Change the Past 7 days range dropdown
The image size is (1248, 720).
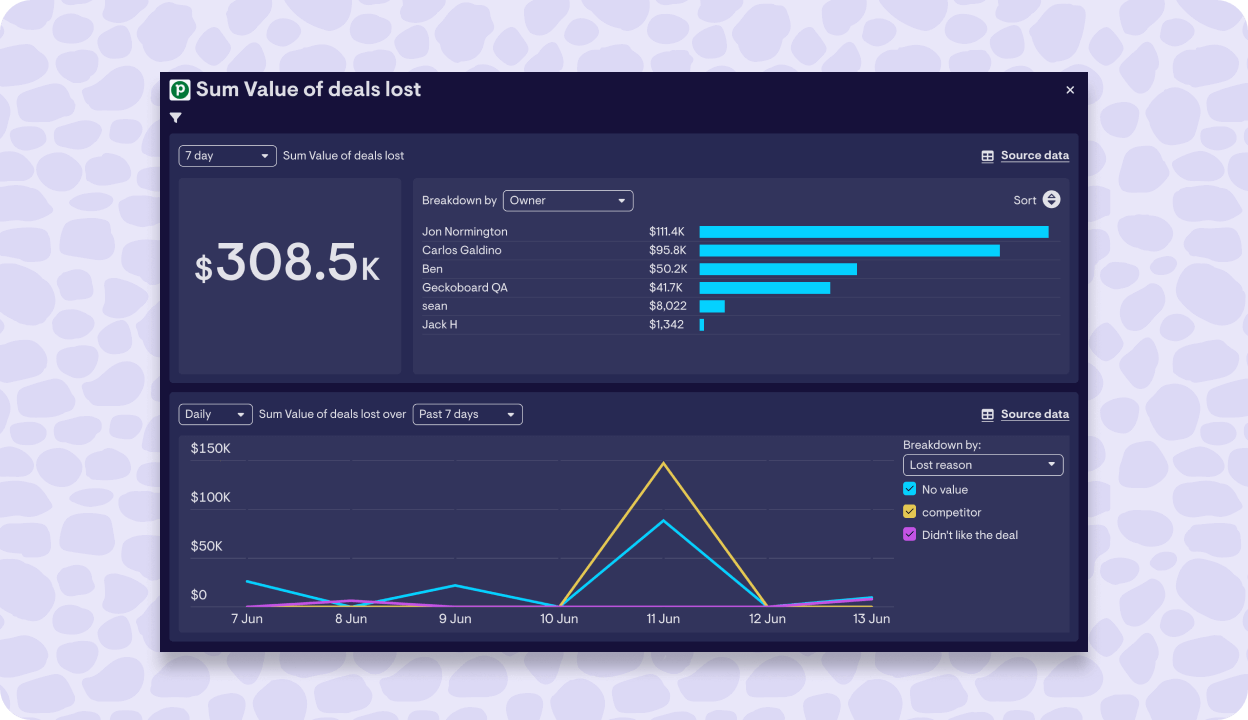coord(468,414)
